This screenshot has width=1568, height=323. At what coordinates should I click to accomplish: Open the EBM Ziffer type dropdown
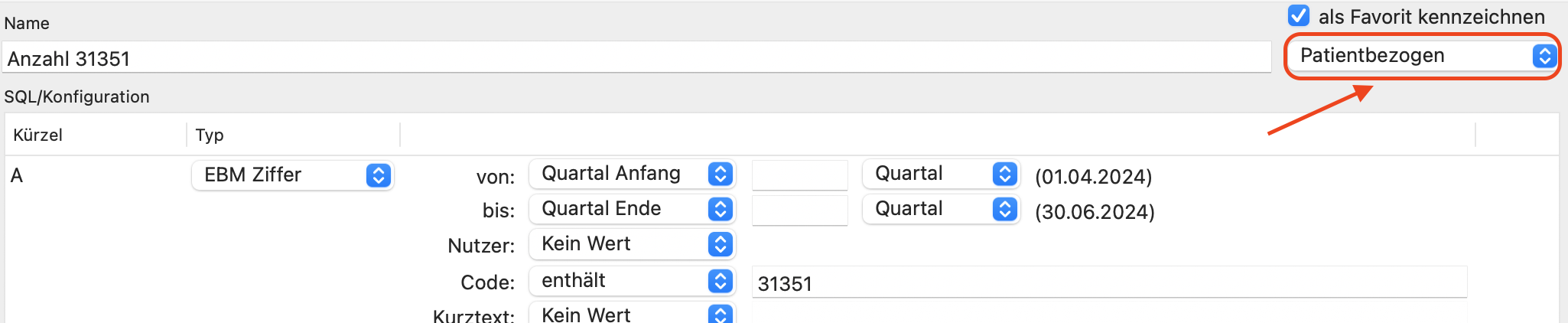(x=292, y=175)
